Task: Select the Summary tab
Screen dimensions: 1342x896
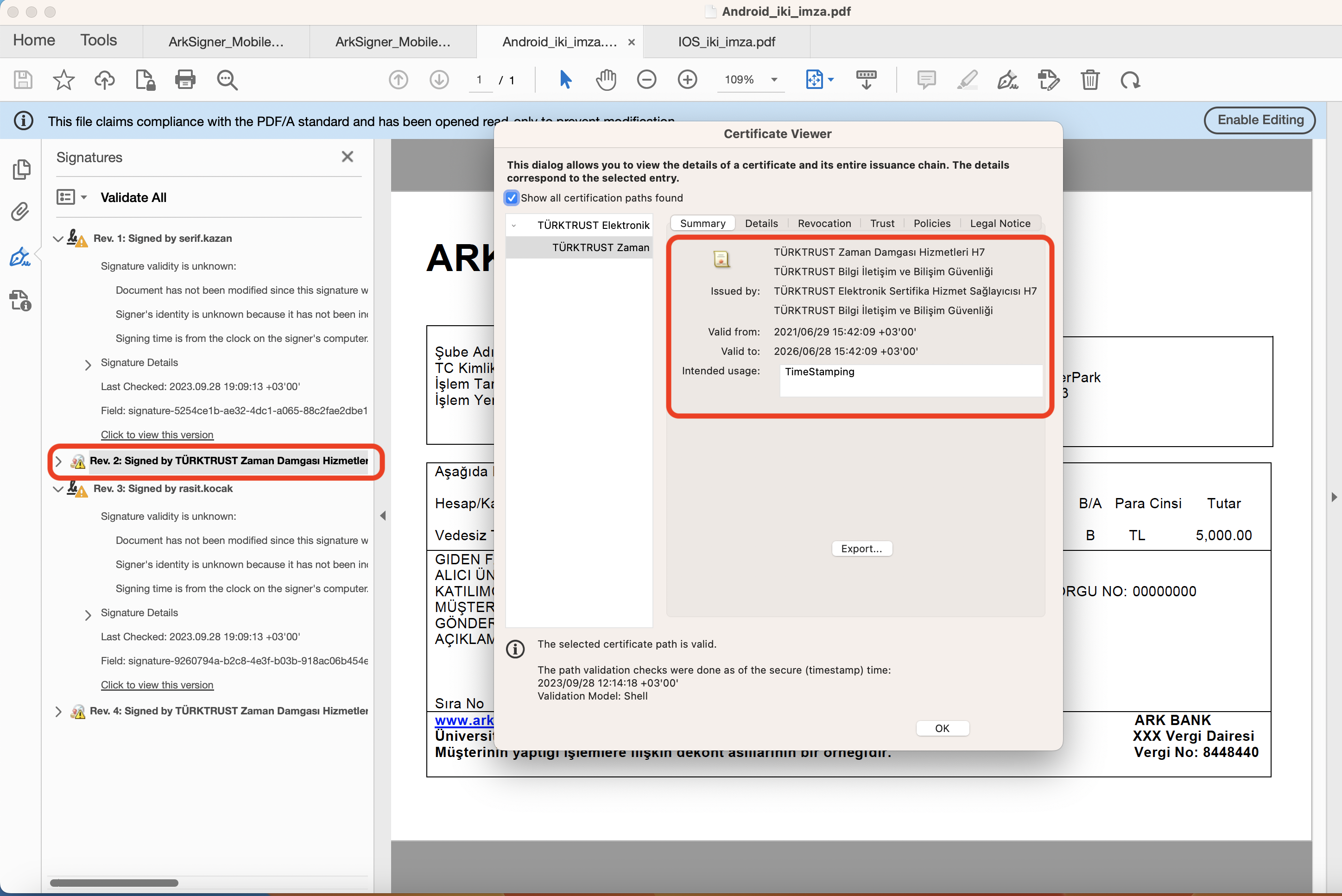Action: point(703,223)
